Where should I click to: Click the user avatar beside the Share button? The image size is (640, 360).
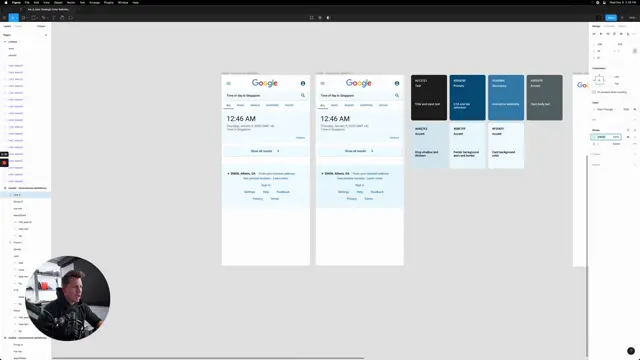click(599, 18)
